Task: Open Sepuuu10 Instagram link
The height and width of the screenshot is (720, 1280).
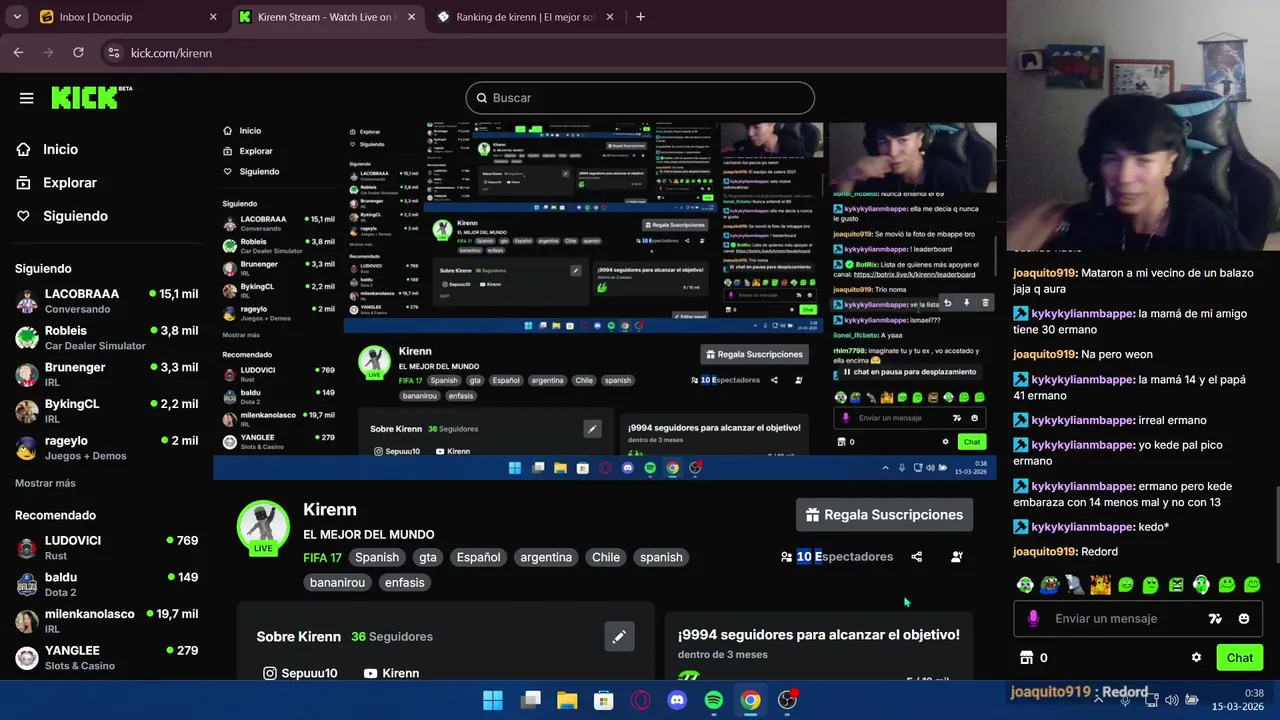Action: [300, 673]
